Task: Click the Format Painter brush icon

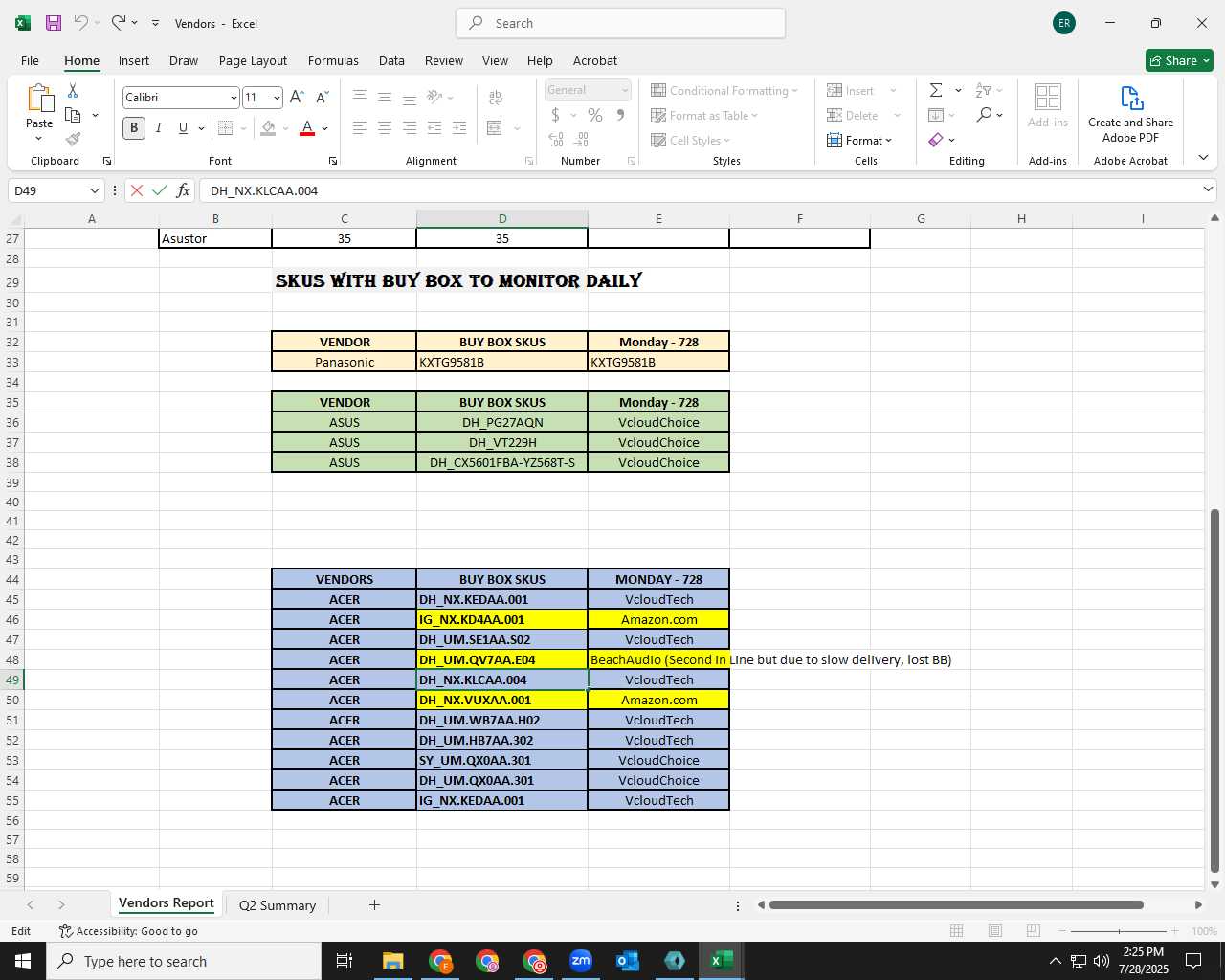Action: coord(73,140)
